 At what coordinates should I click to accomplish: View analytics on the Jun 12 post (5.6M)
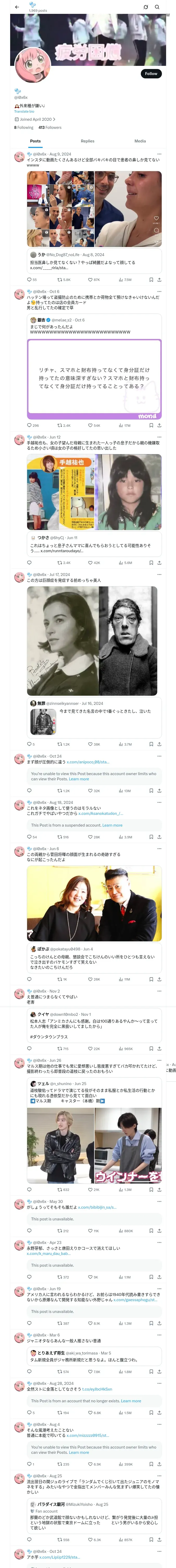point(125,562)
